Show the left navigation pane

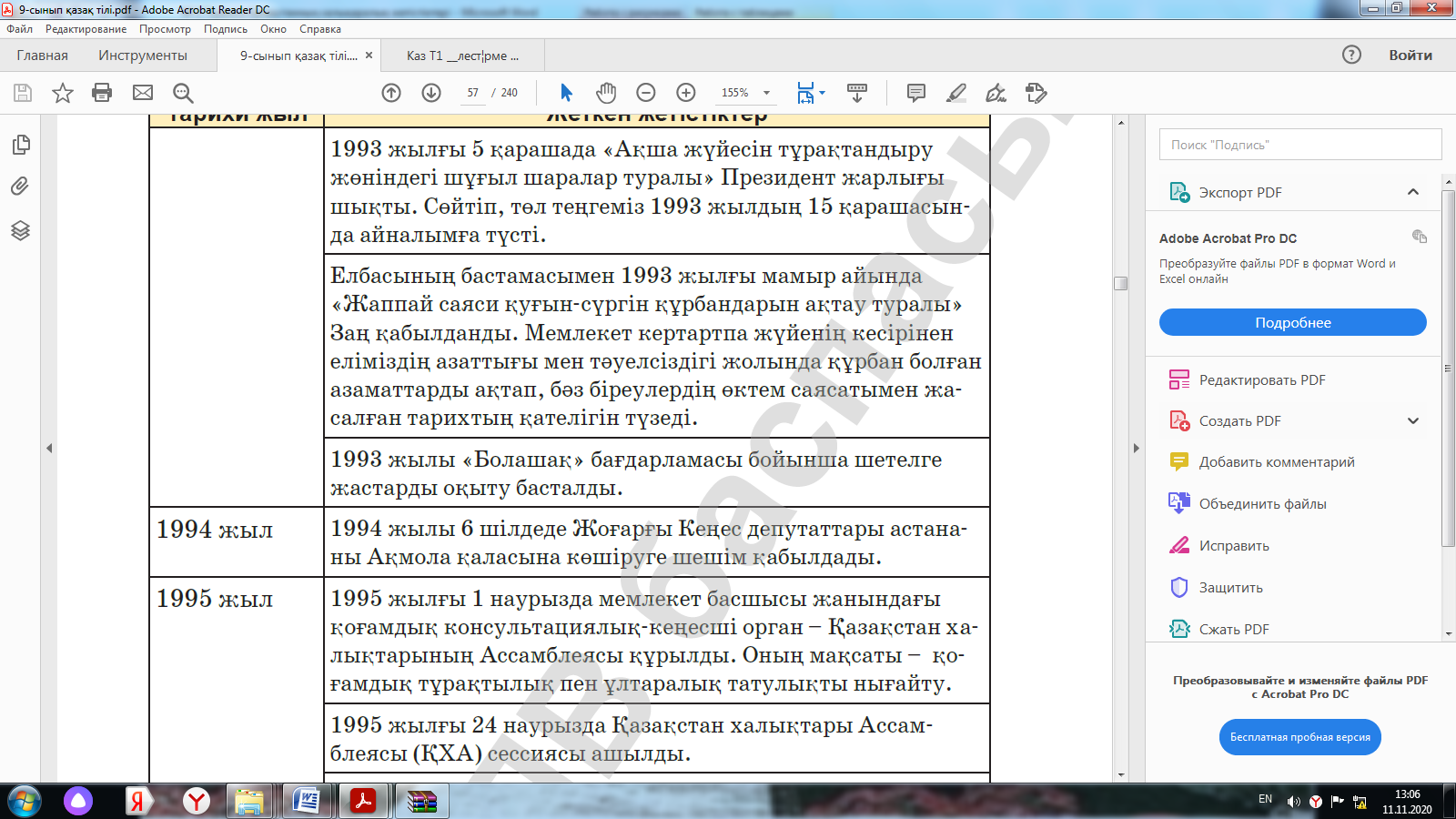click(x=49, y=448)
